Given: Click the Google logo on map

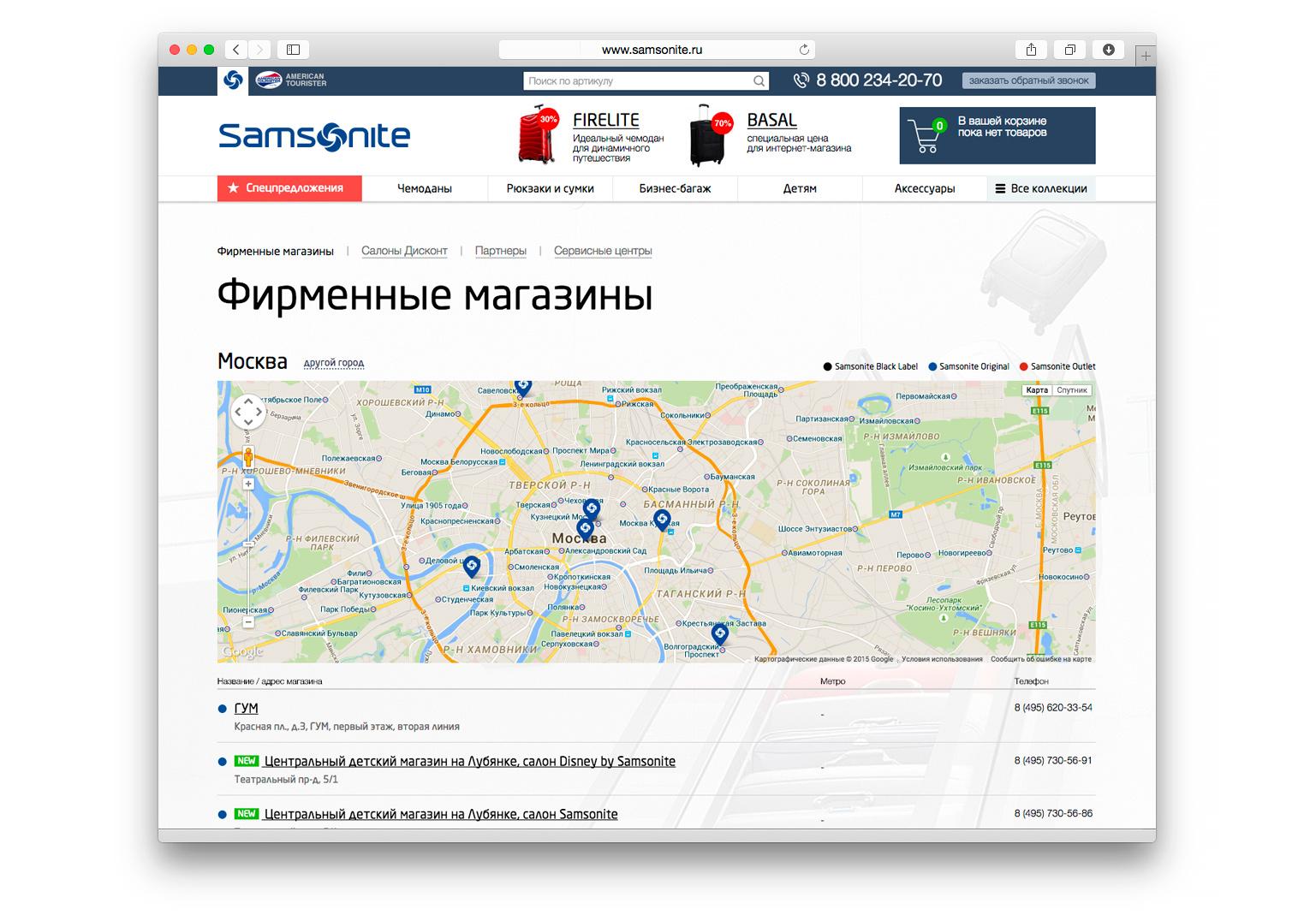Looking at the screenshot, I should tap(242, 652).
